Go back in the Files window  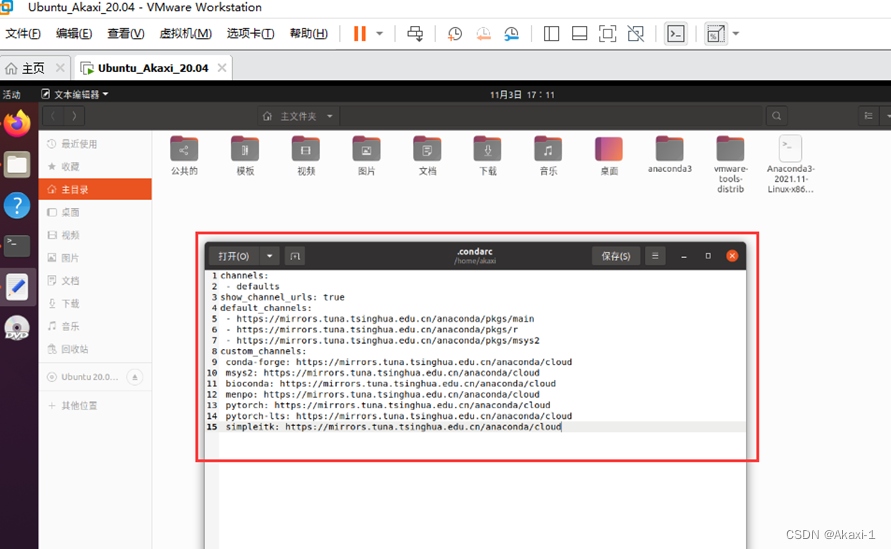[53, 116]
